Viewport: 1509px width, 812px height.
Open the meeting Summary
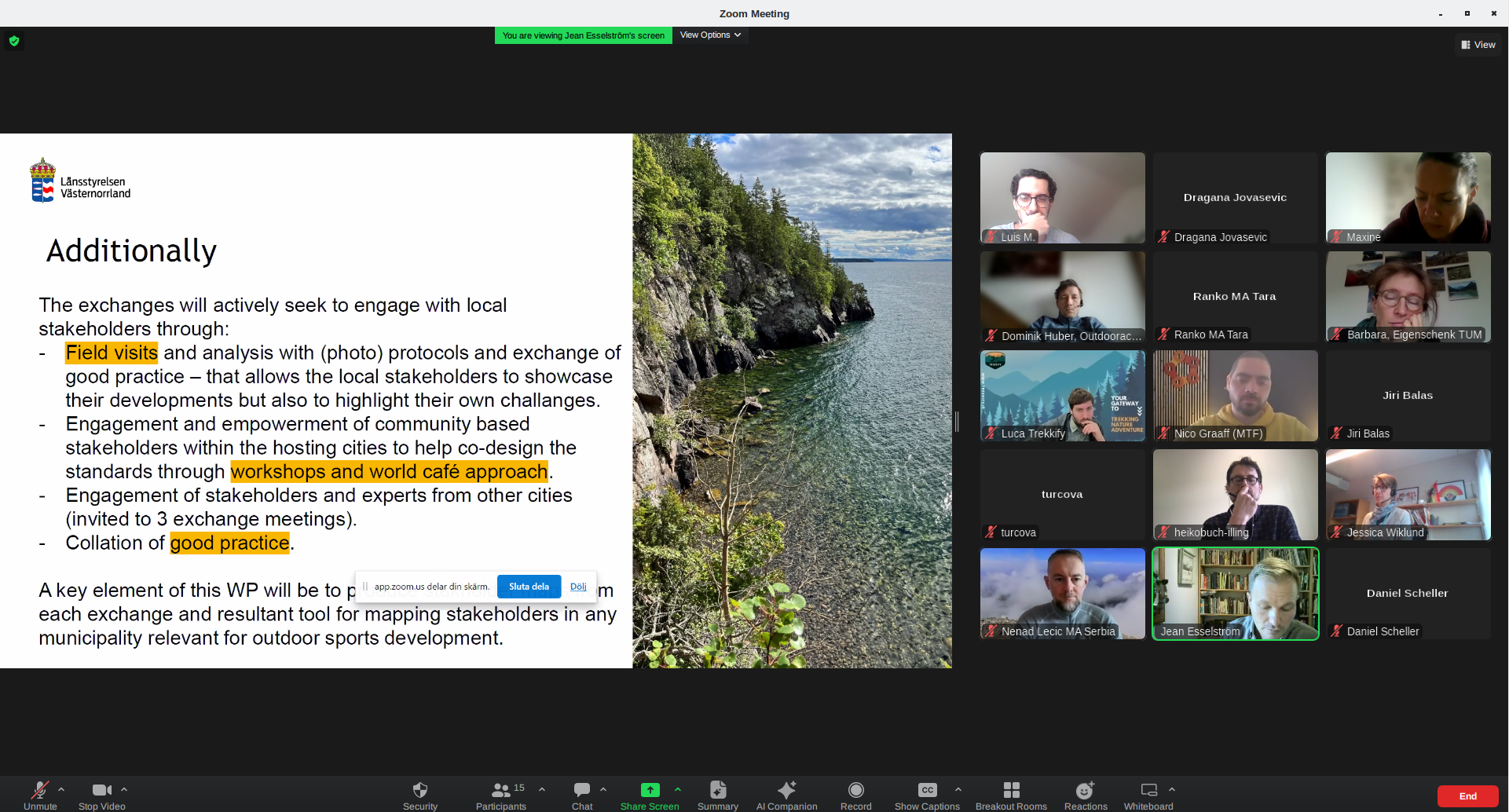(x=717, y=790)
